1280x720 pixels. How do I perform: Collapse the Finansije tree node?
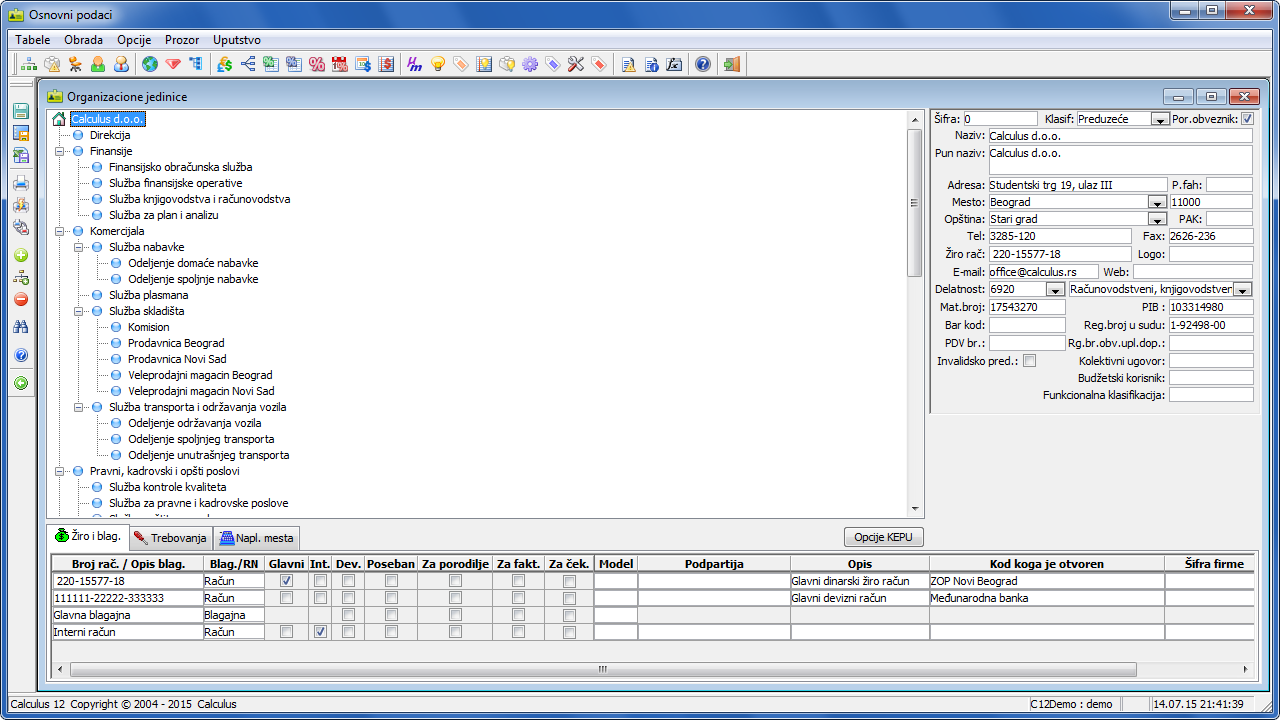[61, 151]
